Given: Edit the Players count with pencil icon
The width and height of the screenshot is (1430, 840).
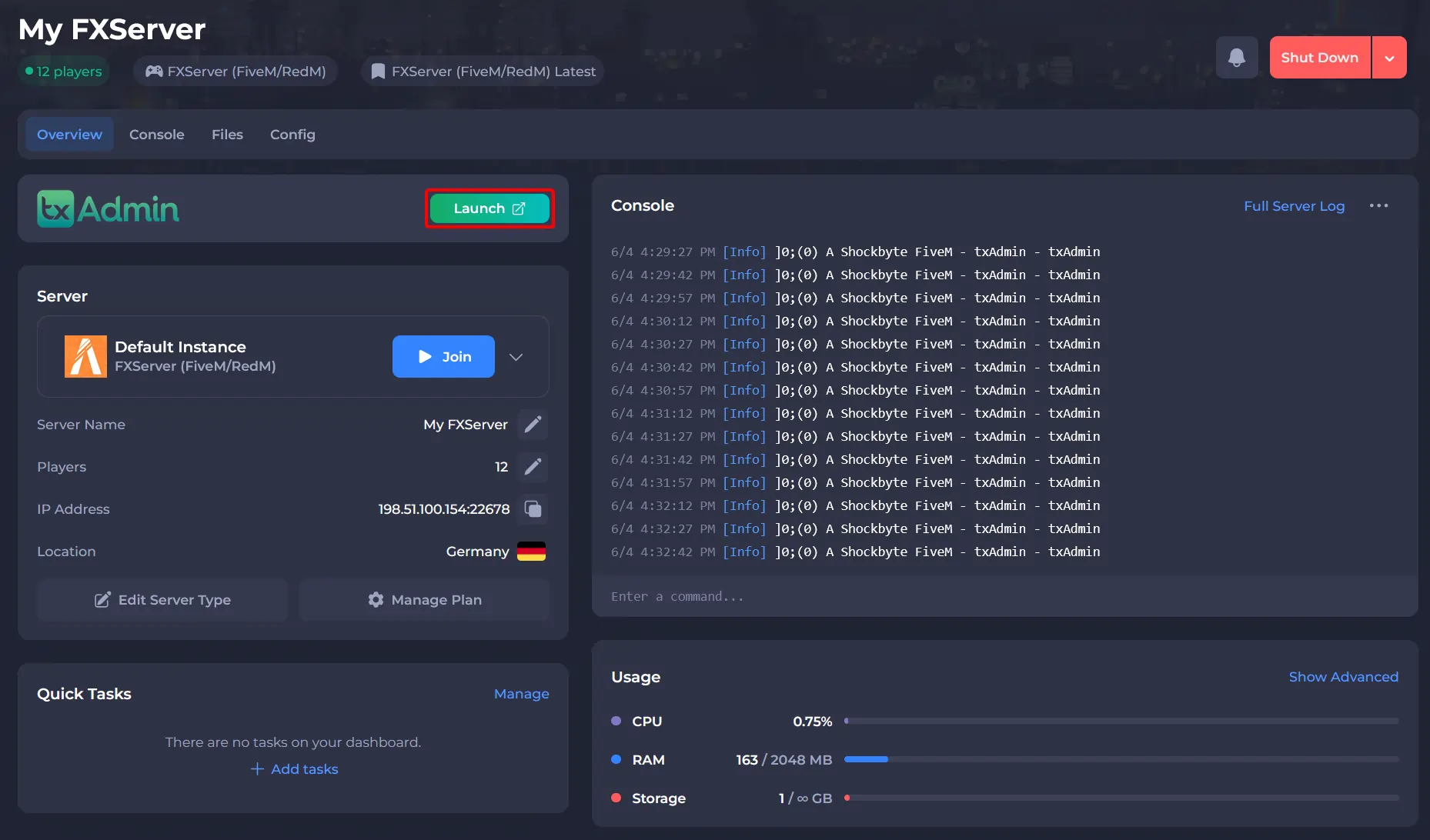Looking at the screenshot, I should pos(533,467).
